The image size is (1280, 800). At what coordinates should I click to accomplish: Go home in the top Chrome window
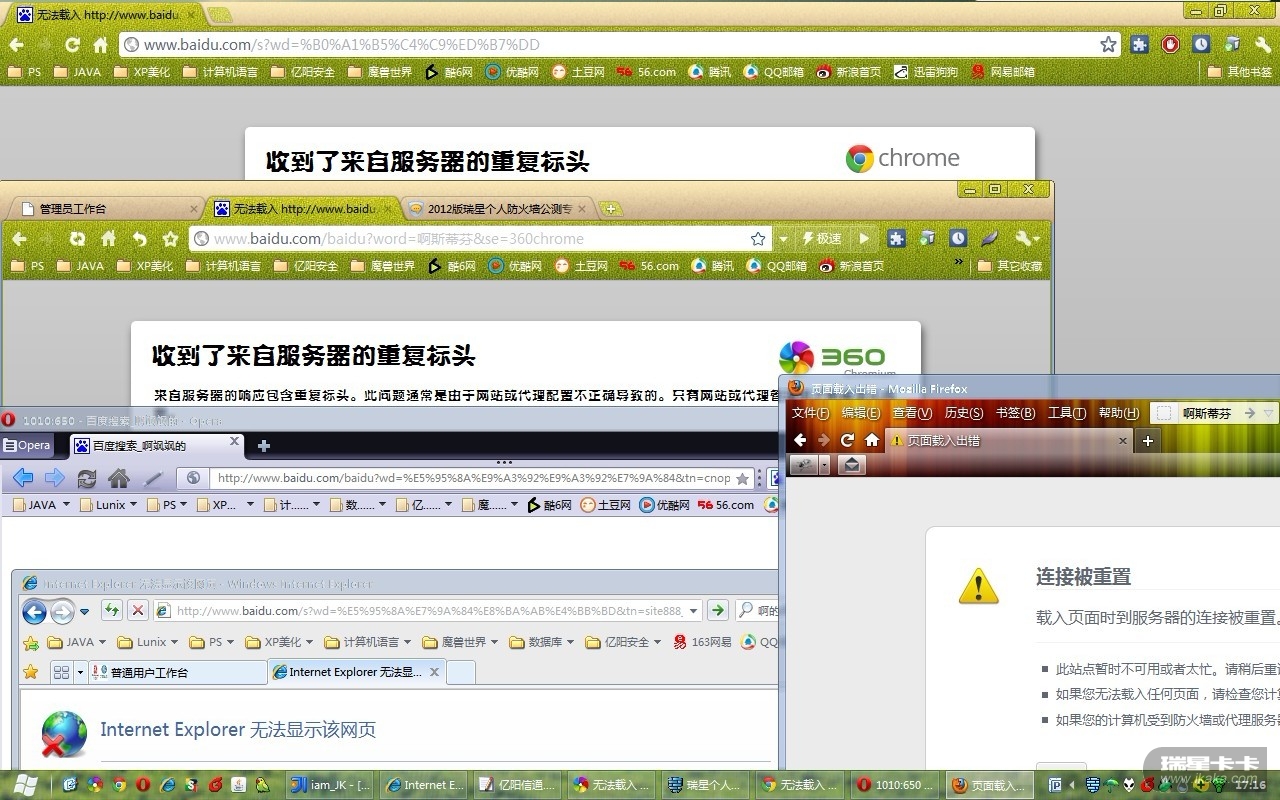click(x=100, y=45)
